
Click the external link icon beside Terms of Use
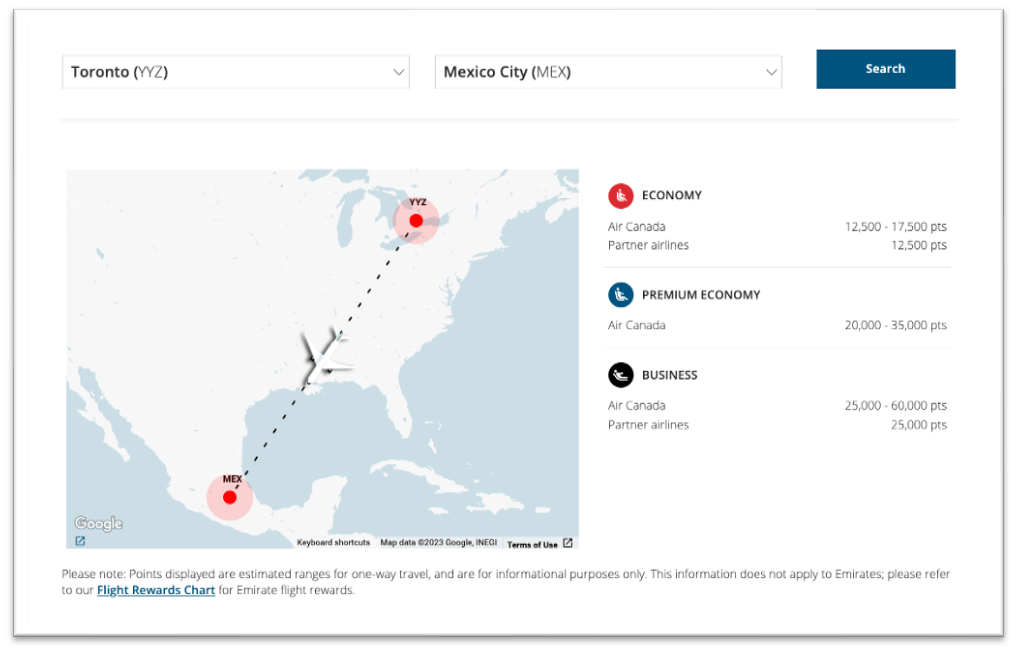(567, 543)
